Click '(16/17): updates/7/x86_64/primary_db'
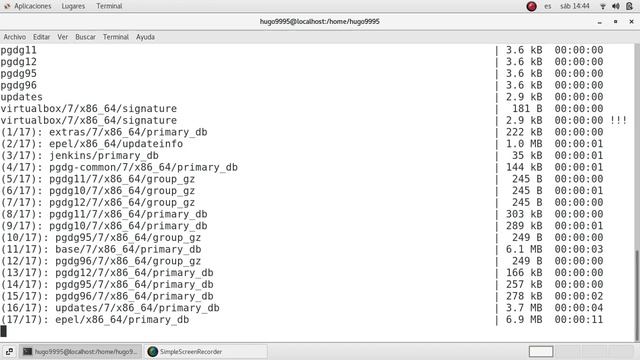This screenshot has width=640, height=360. point(110,308)
